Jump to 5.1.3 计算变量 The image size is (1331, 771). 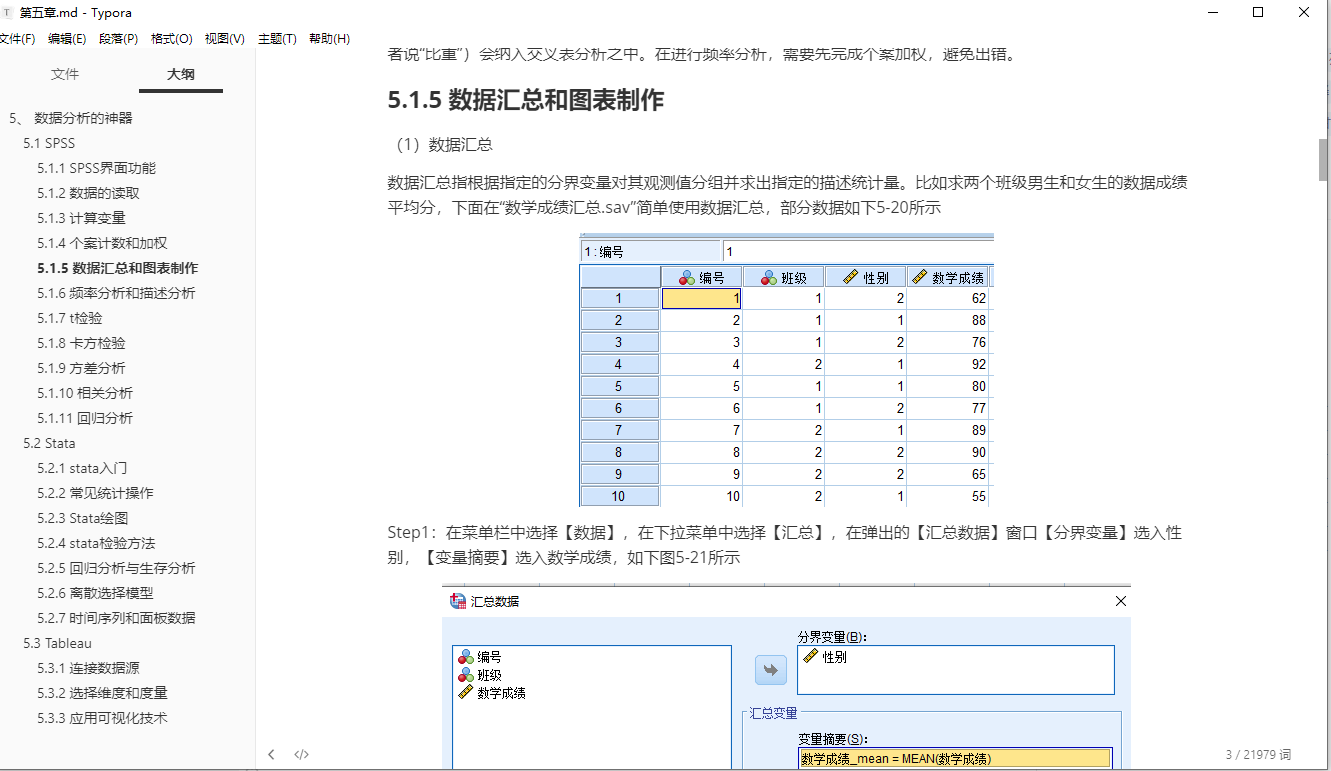[82, 218]
